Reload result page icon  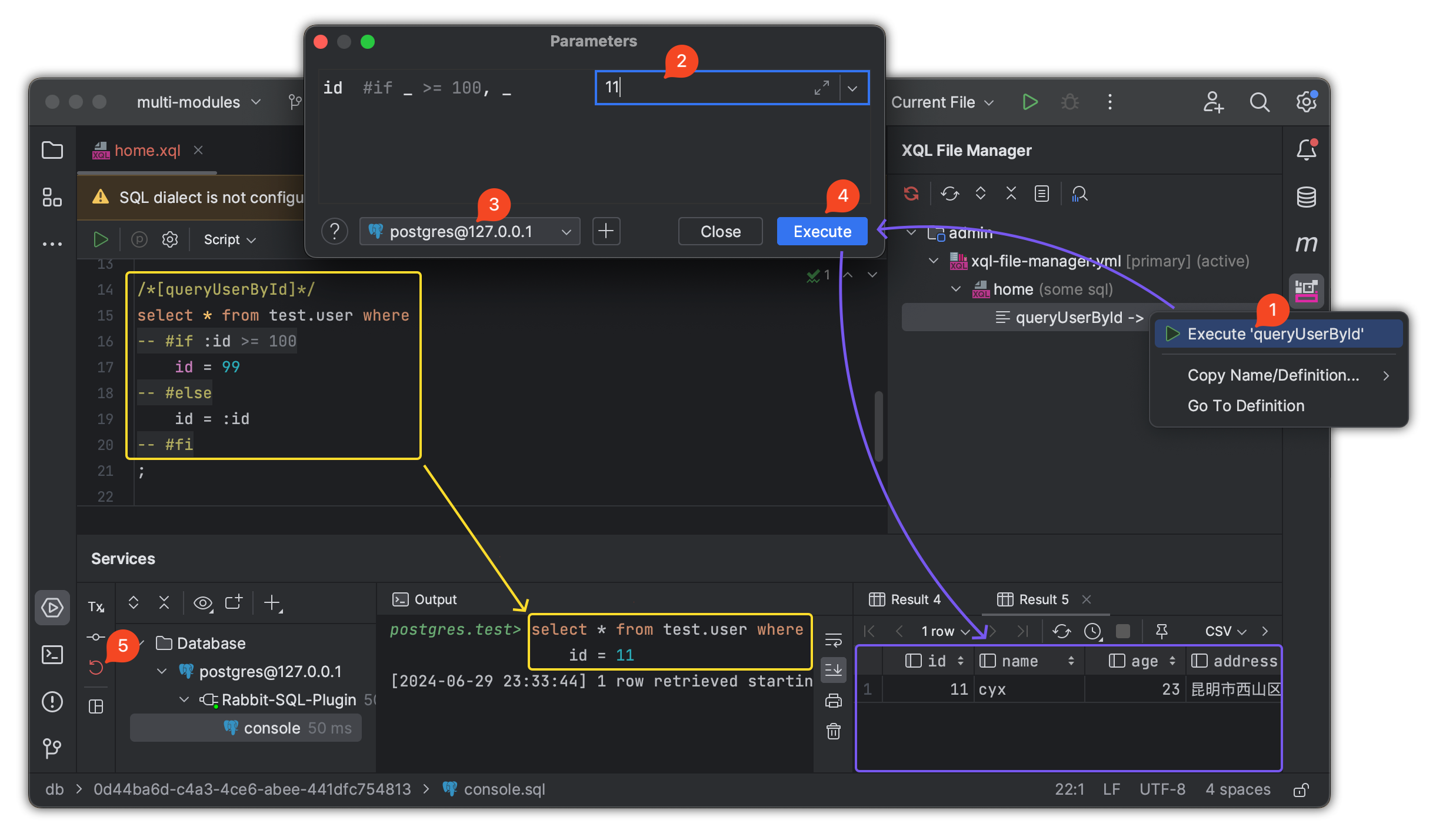pyautogui.click(x=1061, y=631)
